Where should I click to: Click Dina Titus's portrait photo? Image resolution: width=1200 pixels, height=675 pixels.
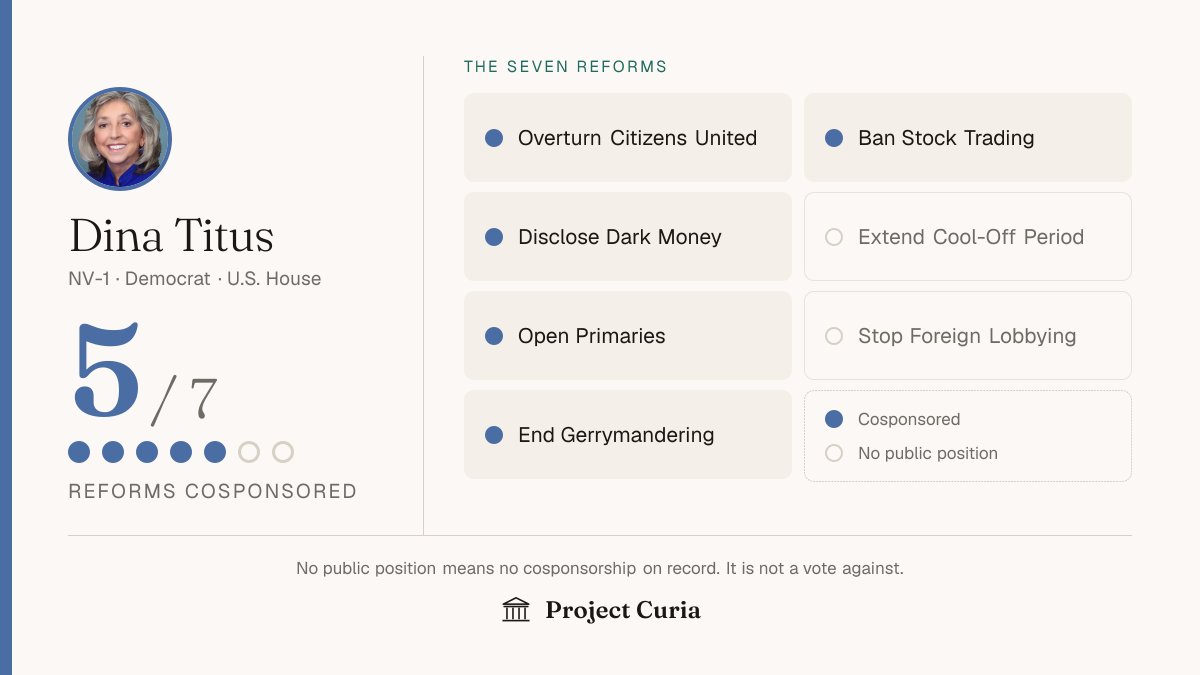point(120,139)
